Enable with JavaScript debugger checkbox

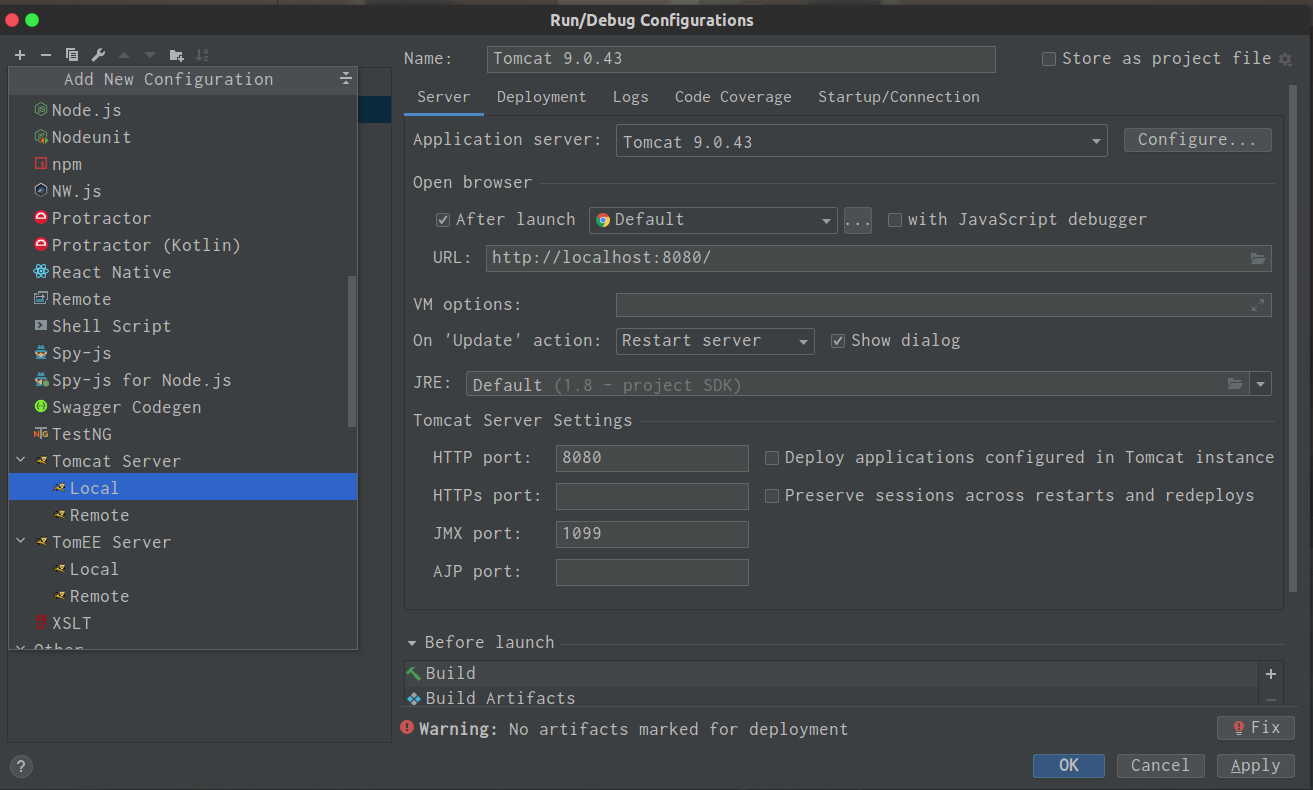[895, 220]
